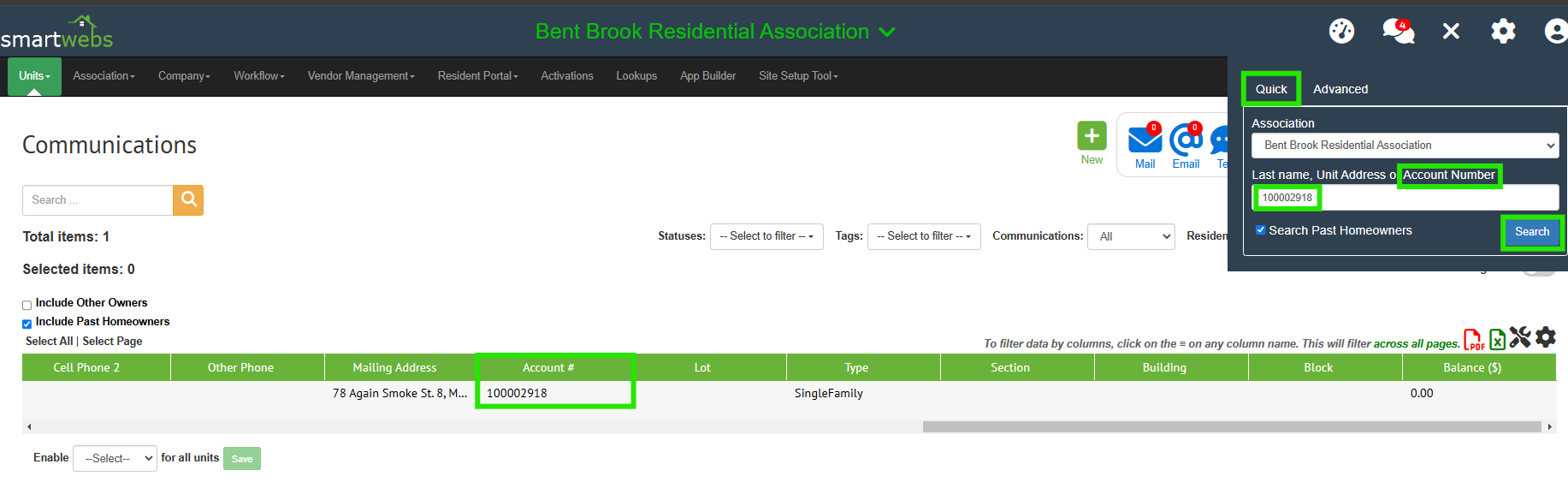Open the Association dropdown in the Quick search panel
The width and height of the screenshot is (1568, 482).
click(1405, 146)
